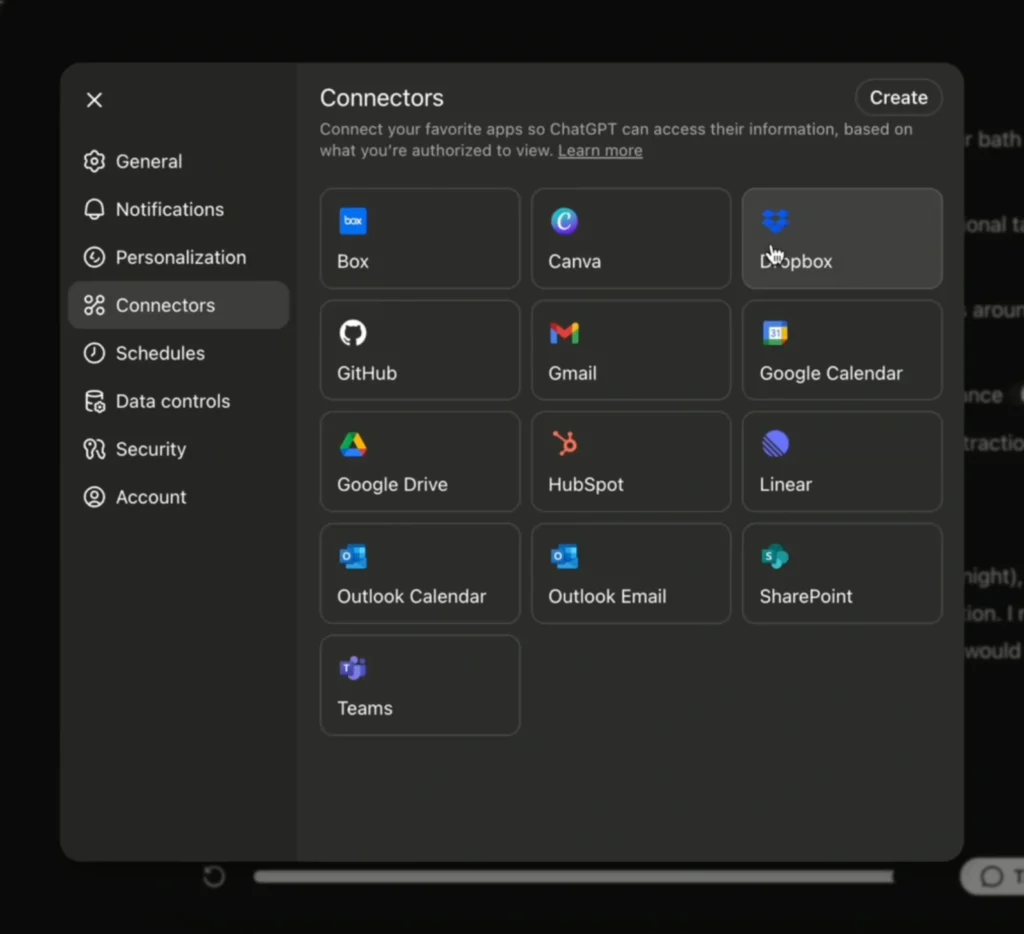Click the GitHub octocat icon
1024x934 pixels.
(353, 333)
